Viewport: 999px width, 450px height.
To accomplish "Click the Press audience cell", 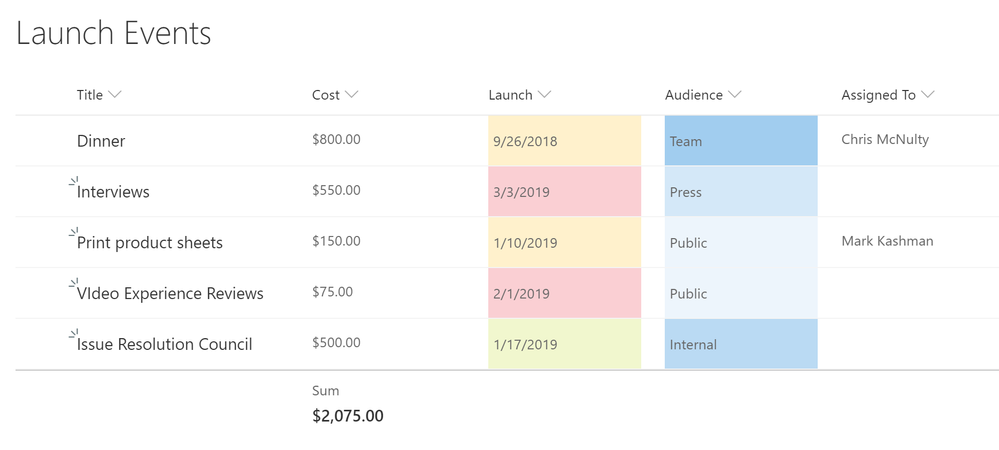I will click(x=741, y=192).
